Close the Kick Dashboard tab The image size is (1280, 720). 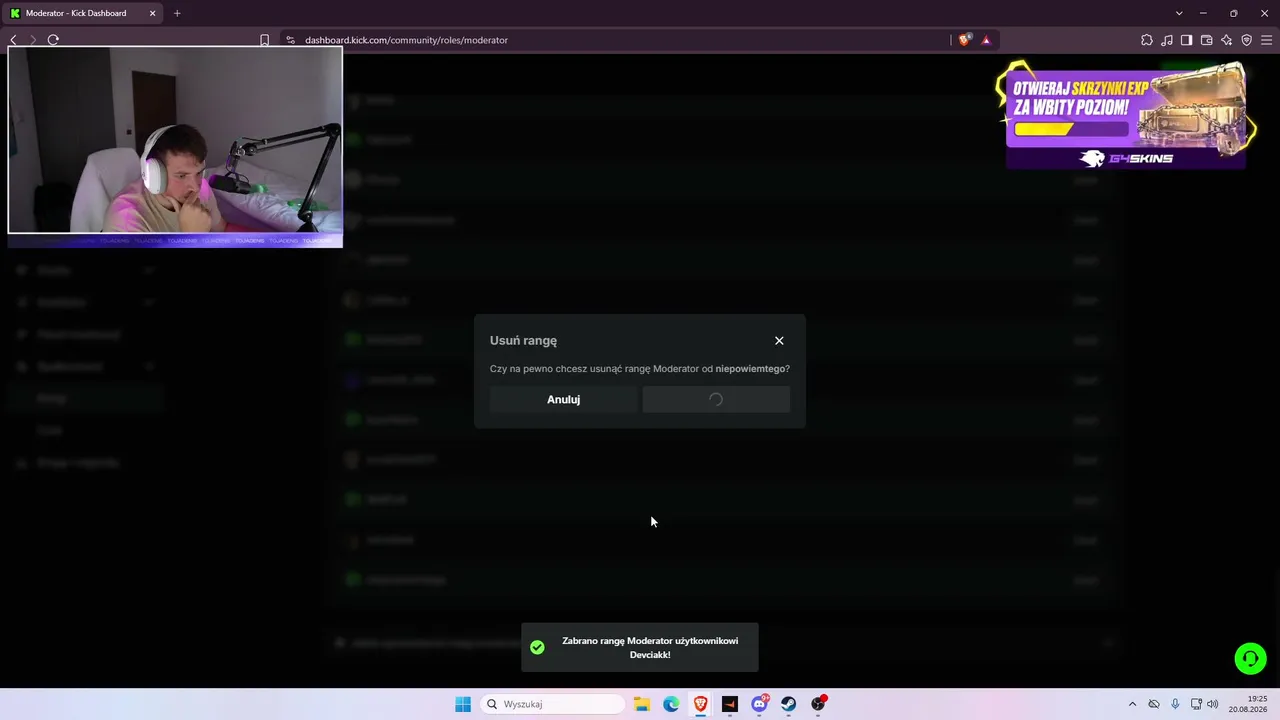152,13
